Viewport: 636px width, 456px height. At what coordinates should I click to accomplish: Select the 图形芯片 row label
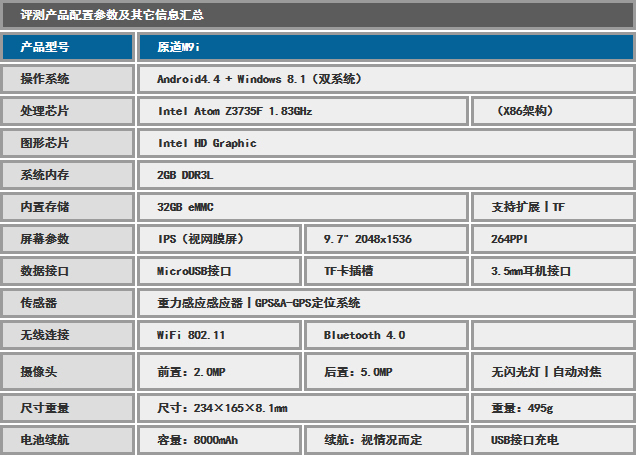[x=68, y=143]
